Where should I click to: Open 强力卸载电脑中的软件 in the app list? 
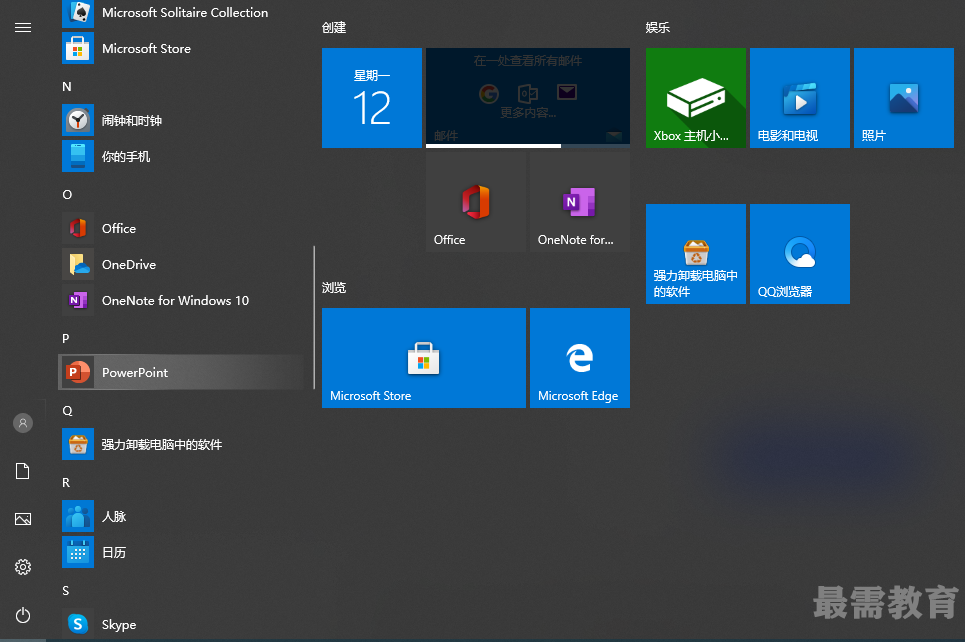tap(182, 444)
